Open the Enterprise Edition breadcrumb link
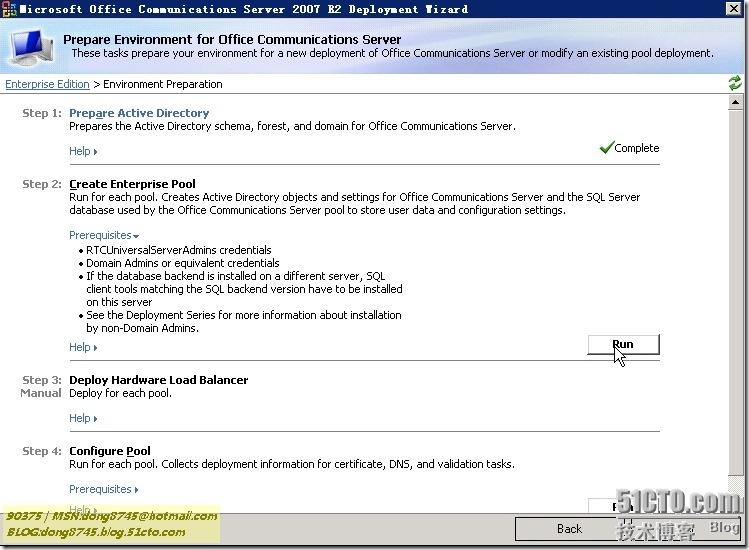Viewport: 749px width, 550px height. tap(47, 84)
